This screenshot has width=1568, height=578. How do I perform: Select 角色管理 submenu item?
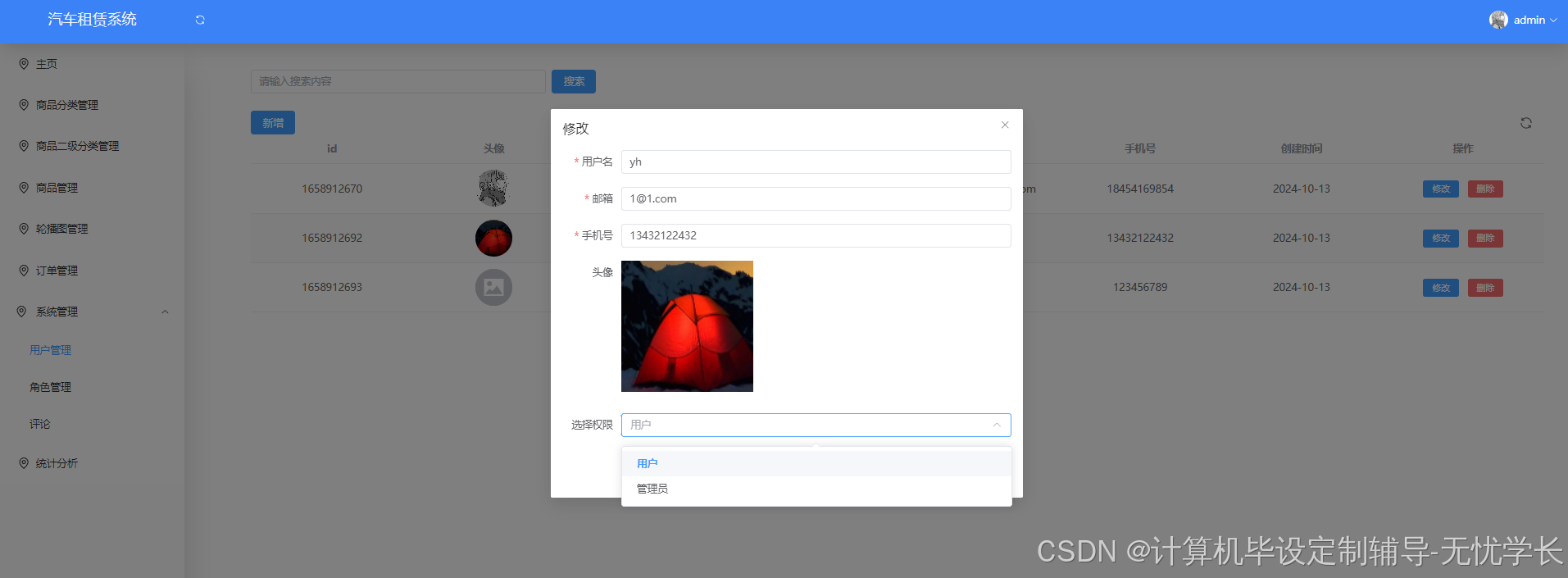(x=51, y=387)
